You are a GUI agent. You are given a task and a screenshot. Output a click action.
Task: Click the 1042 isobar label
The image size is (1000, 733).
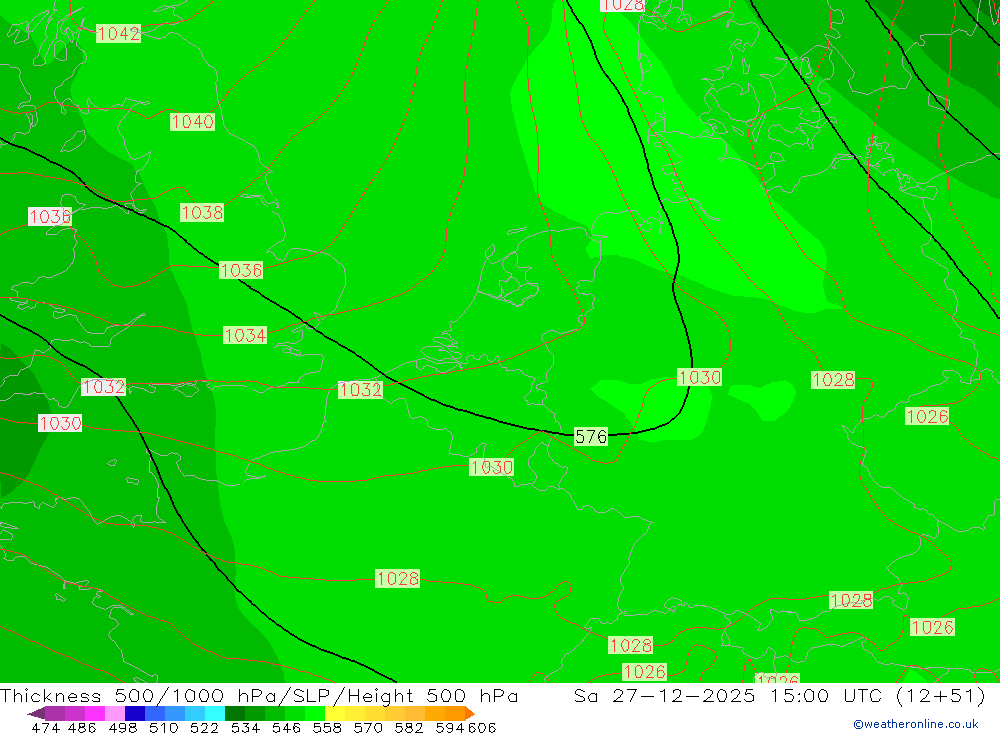(x=119, y=33)
